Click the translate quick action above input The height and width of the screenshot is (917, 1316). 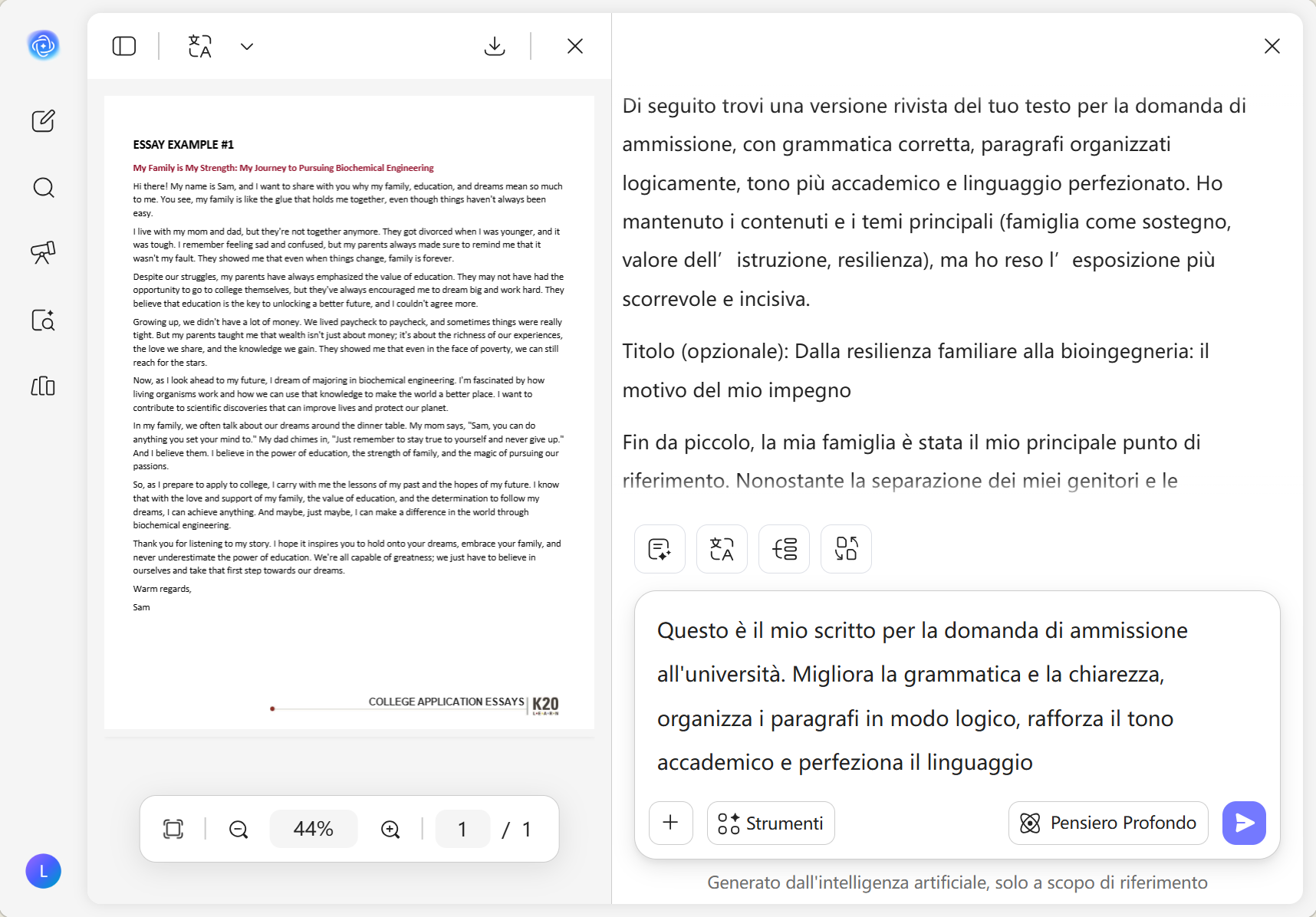722,549
